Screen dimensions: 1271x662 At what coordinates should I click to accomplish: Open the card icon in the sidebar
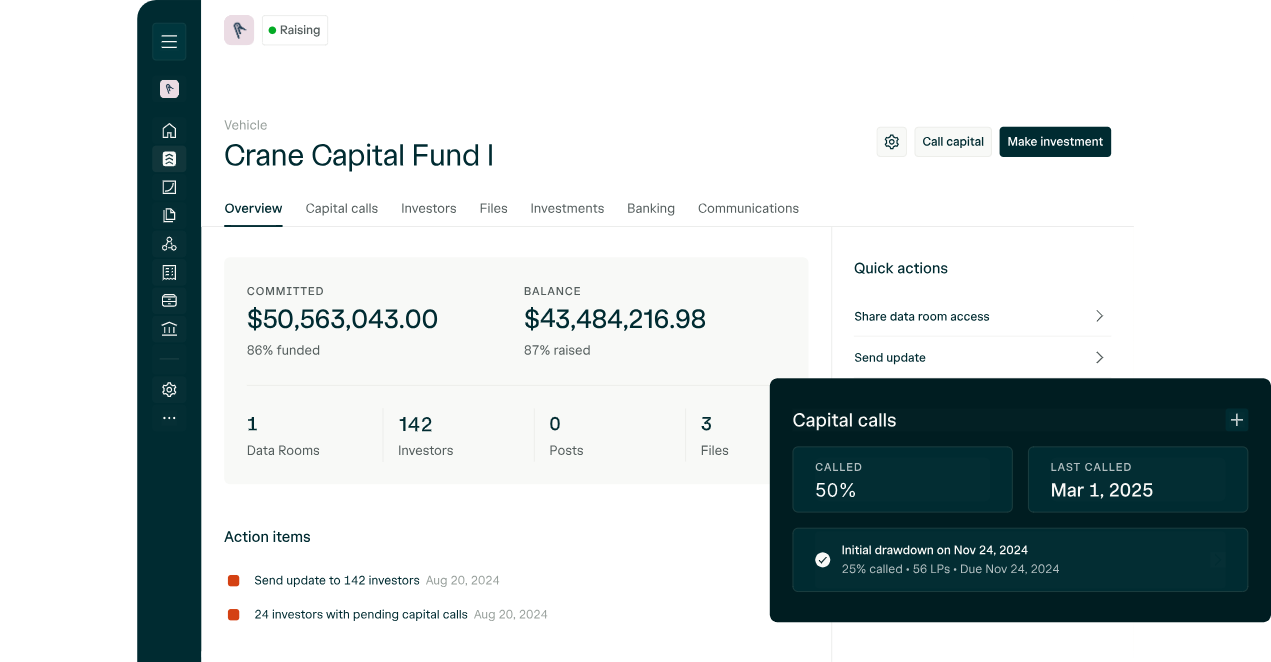tap(169, 300)
